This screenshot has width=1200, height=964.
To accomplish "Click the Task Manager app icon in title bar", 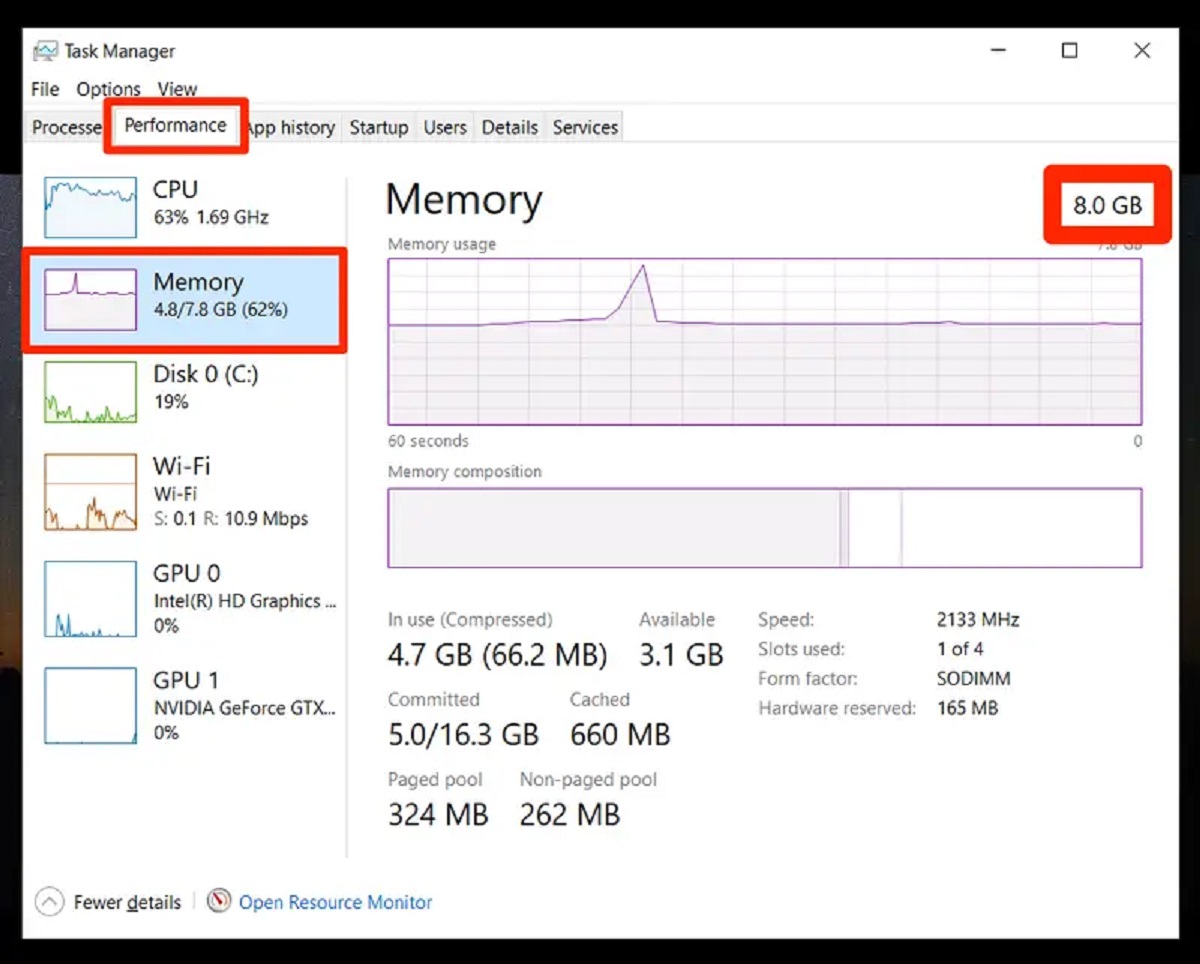I will [x=46, y=51].
